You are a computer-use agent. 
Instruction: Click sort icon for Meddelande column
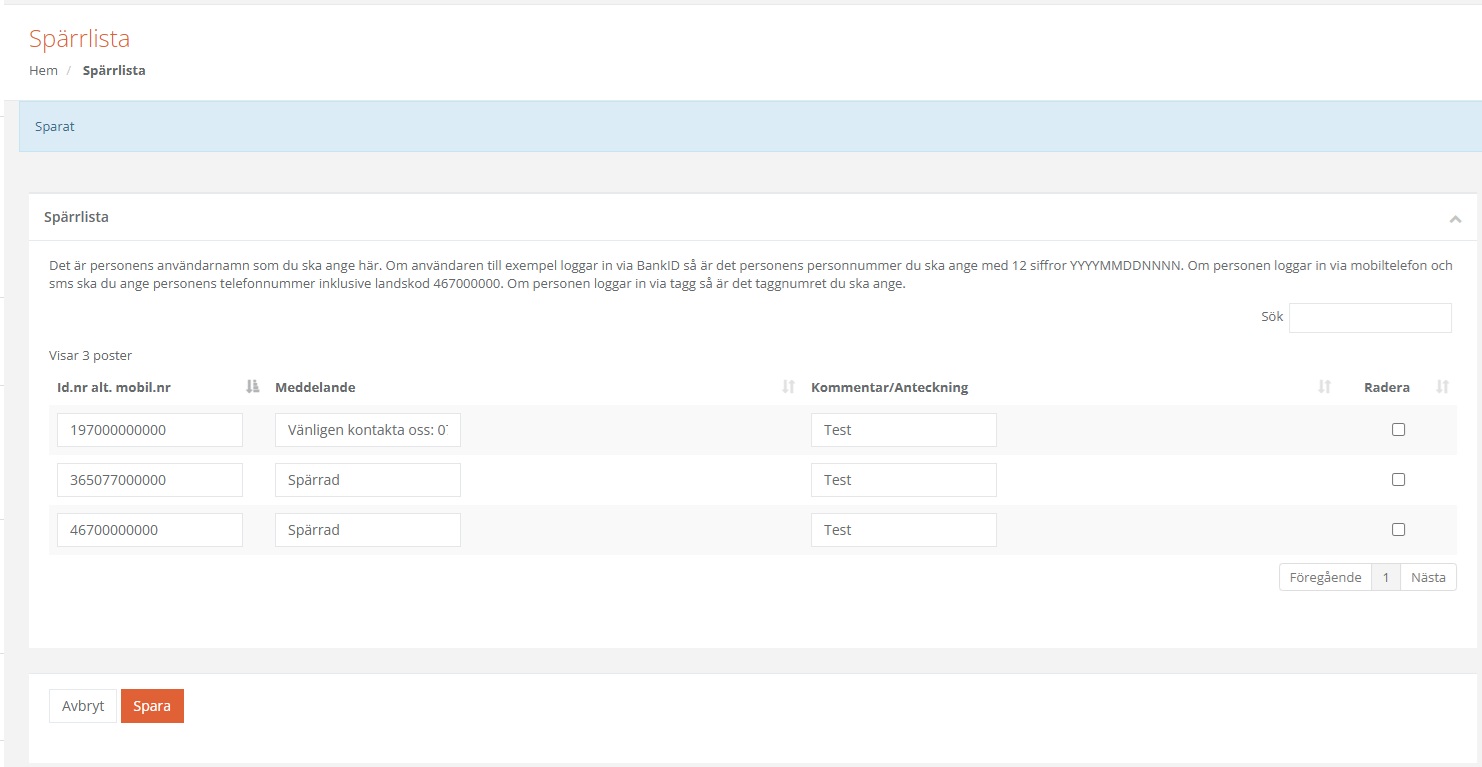[x=788, y=387]
